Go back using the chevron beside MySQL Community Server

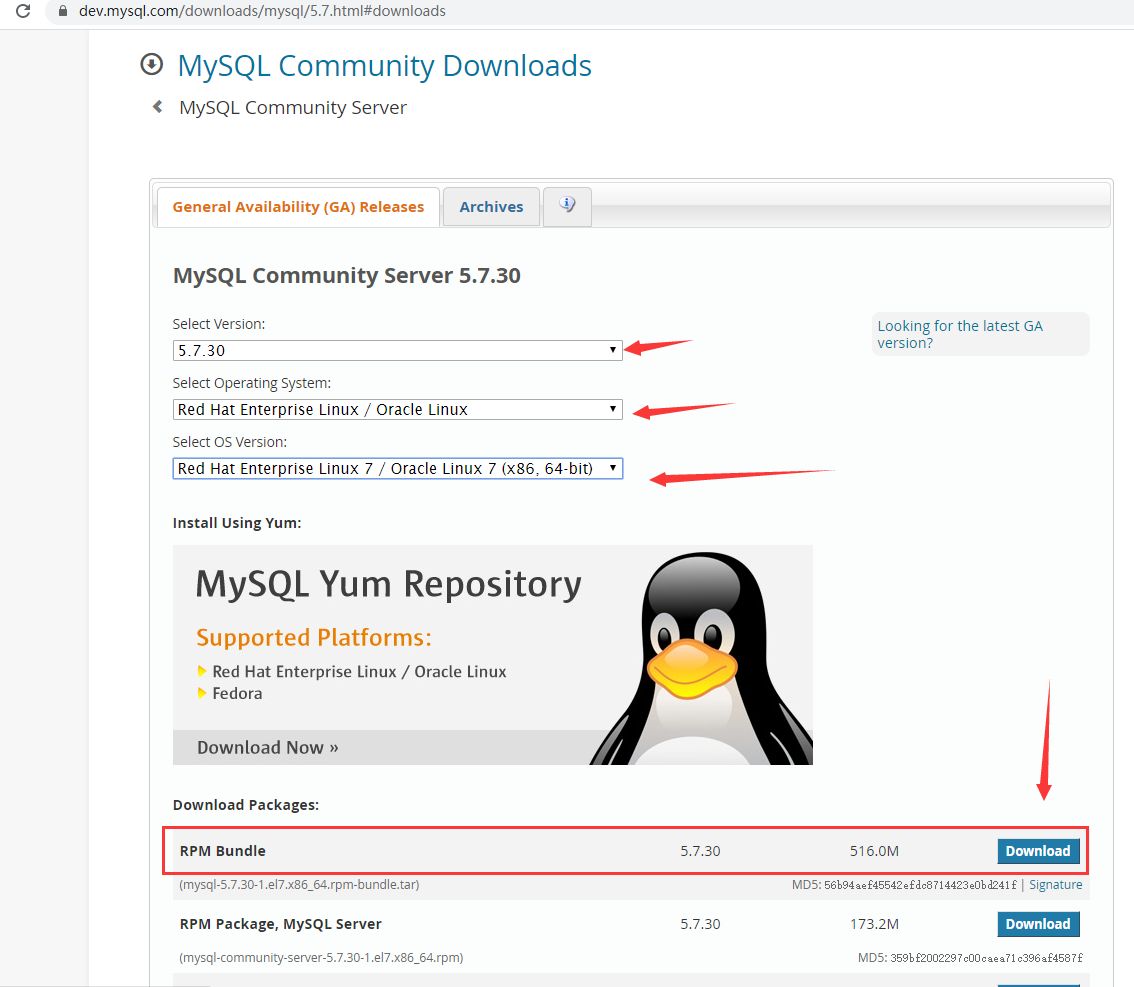pos(157,107)
